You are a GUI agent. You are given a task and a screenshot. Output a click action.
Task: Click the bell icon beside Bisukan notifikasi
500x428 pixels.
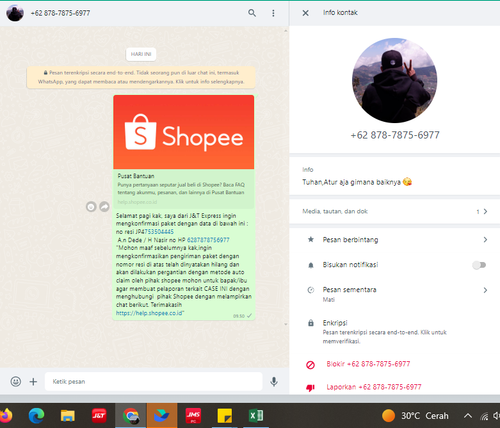[x=311, y=265]
